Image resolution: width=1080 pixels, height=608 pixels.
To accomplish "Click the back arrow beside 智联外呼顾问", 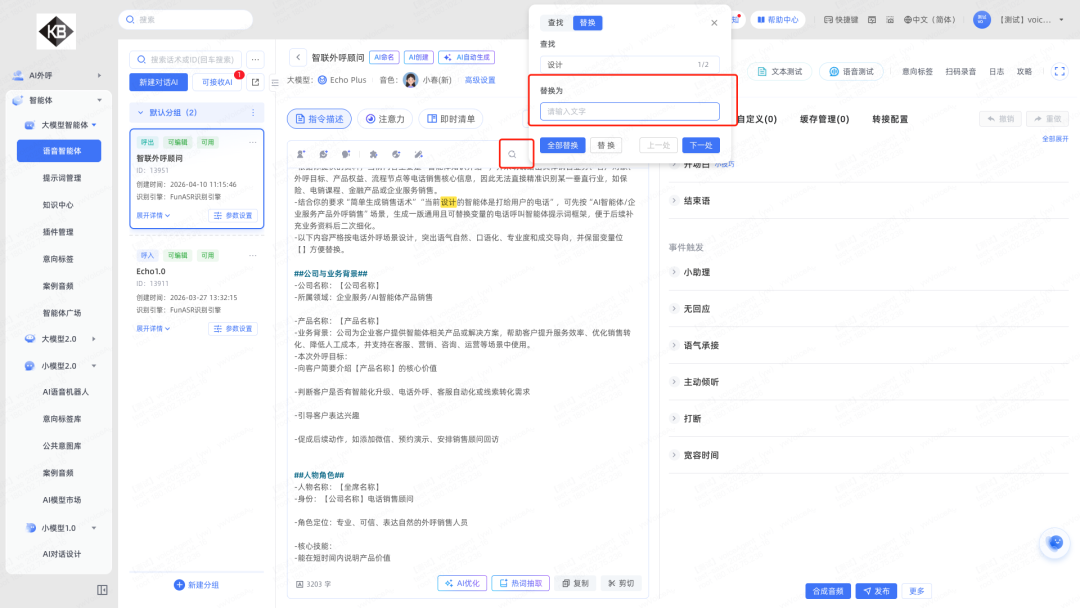I will click(297, 58).
